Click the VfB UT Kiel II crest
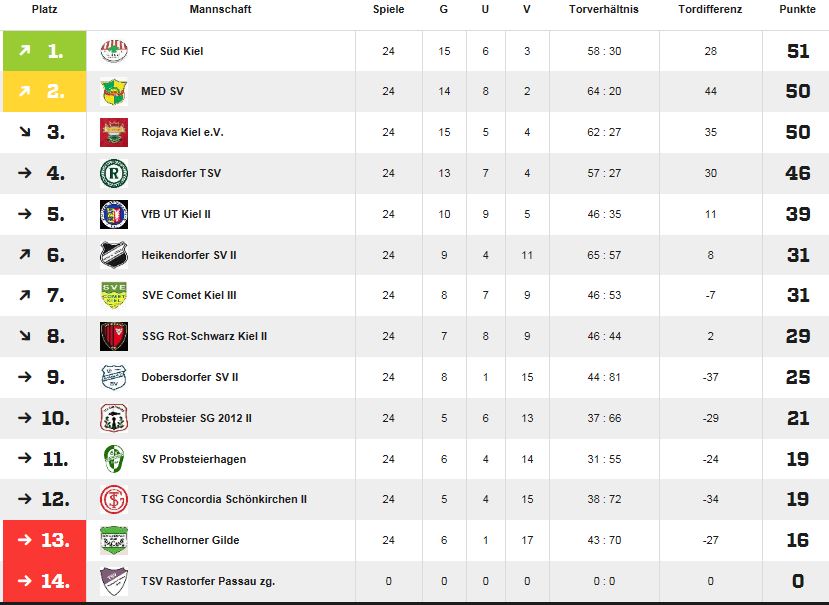 click(x=114, y=214)
